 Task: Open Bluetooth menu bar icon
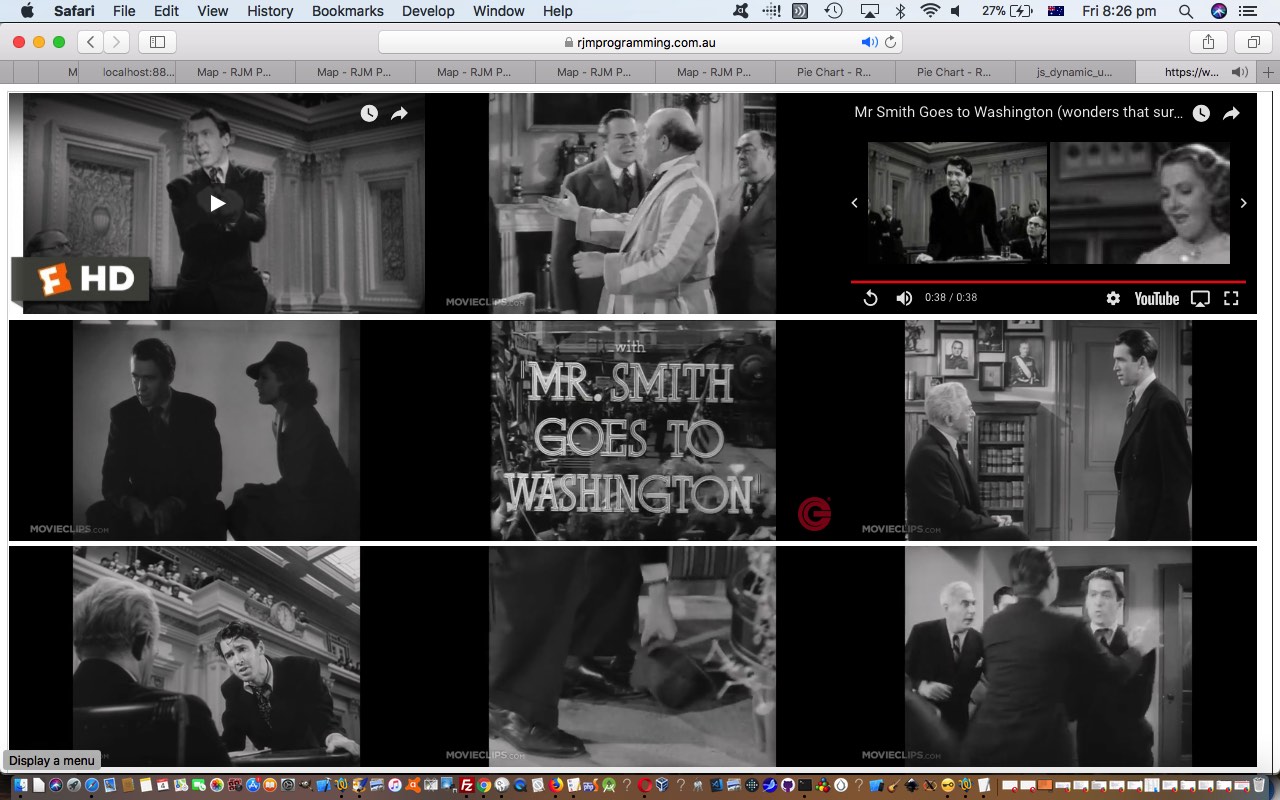[899, 11]
